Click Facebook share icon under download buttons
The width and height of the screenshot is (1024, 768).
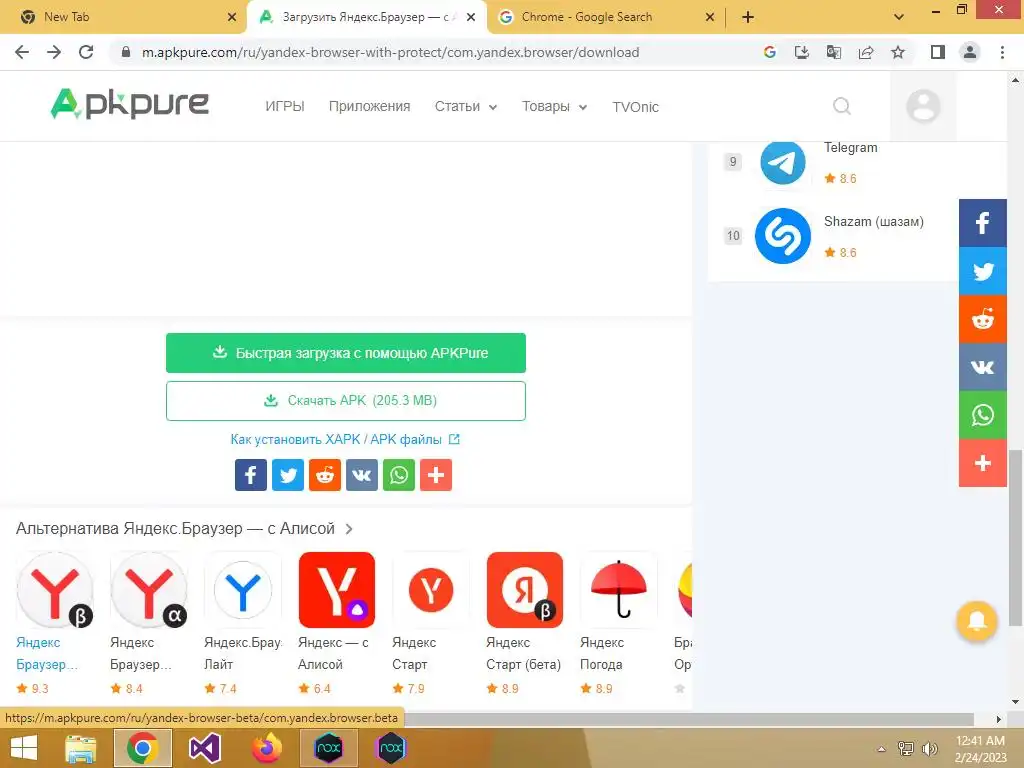click(251, 475)
